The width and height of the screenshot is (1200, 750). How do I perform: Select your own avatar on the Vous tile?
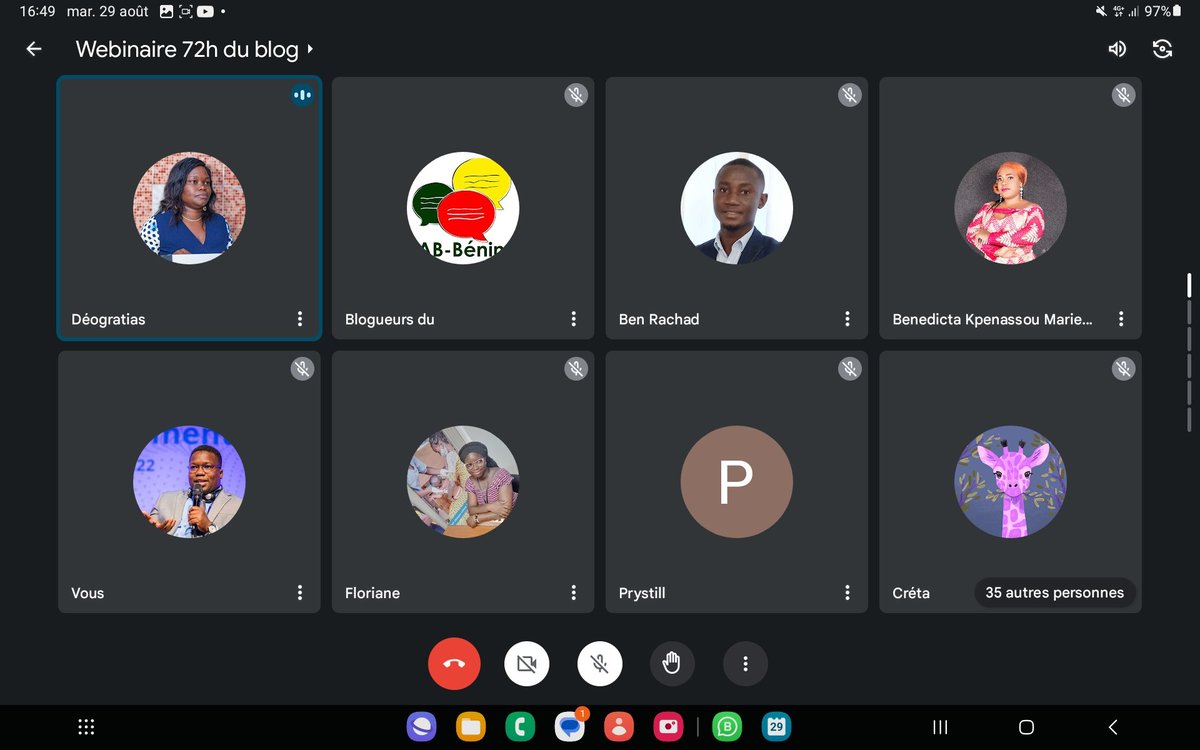[x=189, y=482]
